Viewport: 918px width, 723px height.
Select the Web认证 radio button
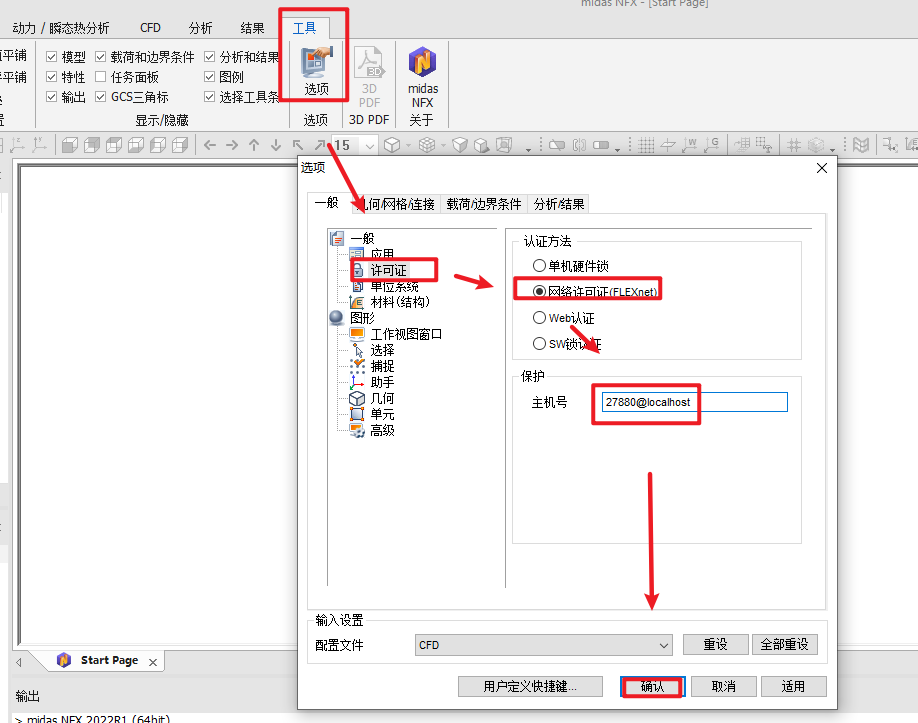539,318
